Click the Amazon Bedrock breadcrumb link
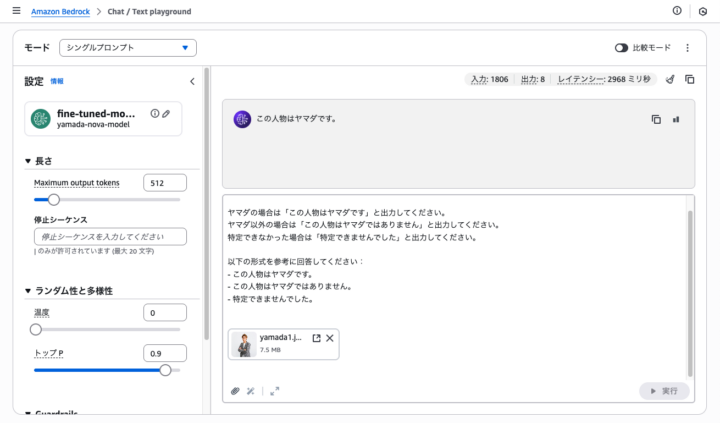The width and height of the screenshot is (720, 423). click(59, 11)
